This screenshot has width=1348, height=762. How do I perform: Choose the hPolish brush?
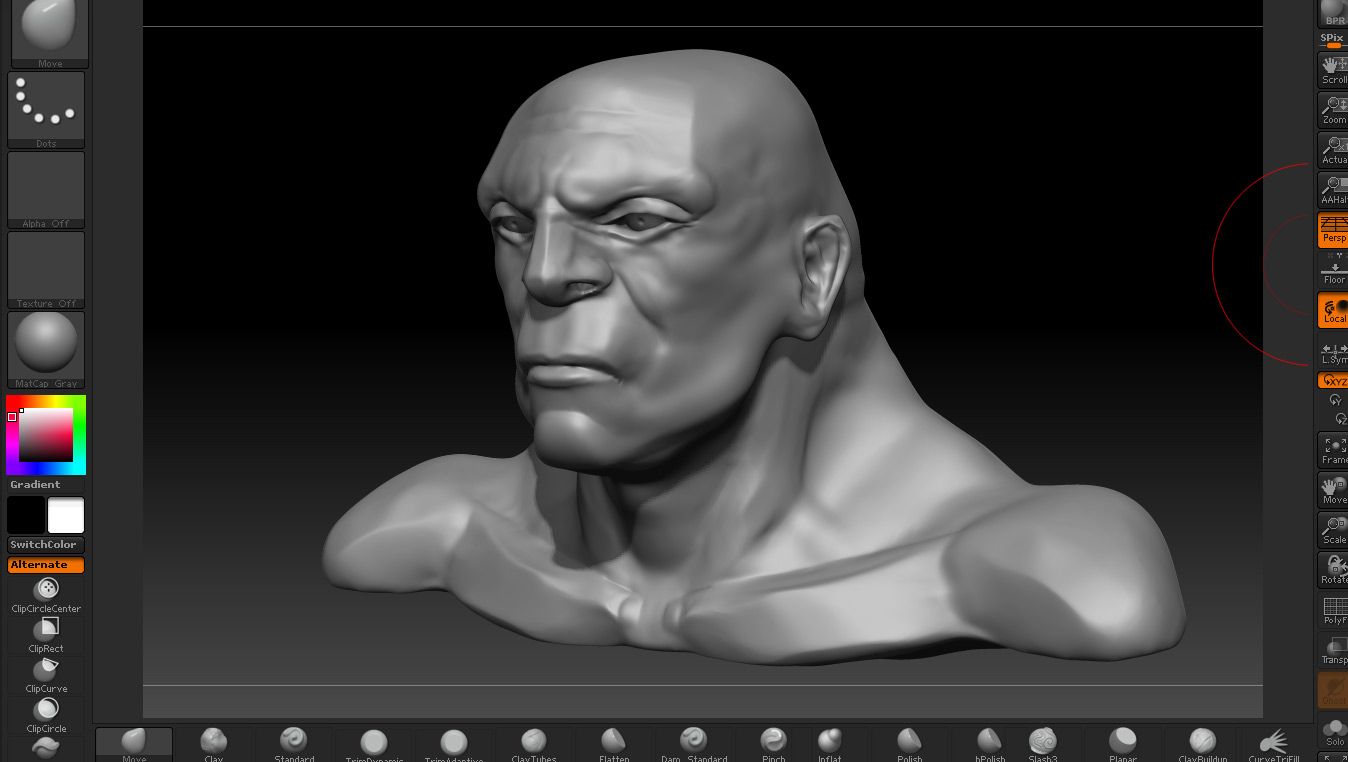[990, 745]
